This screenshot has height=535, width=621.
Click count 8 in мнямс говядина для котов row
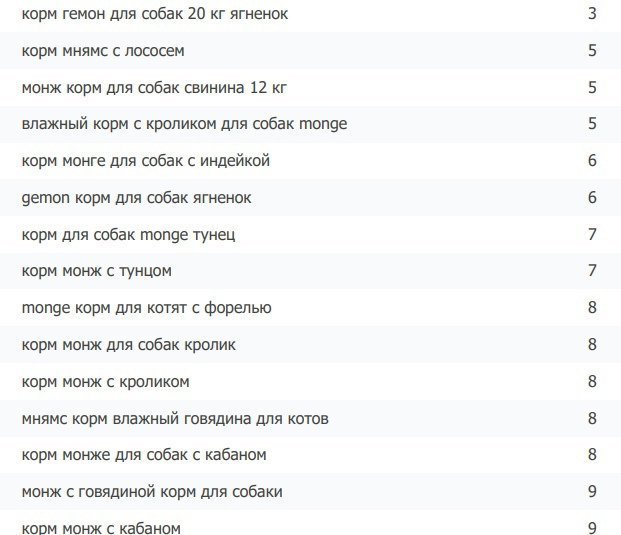(x=592, y=419)
